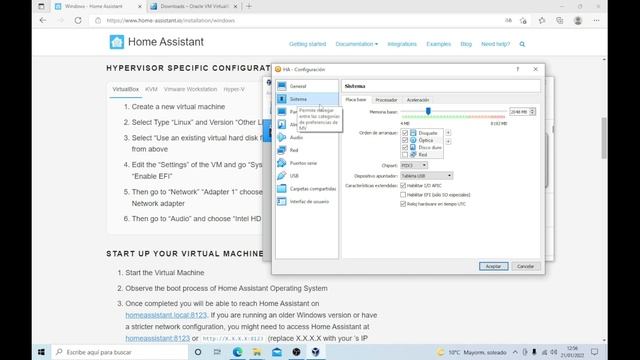Image resolution: width=640 pixels, height=360 pixels.
Task: Open the Getting started link
Action: (307, 44)
